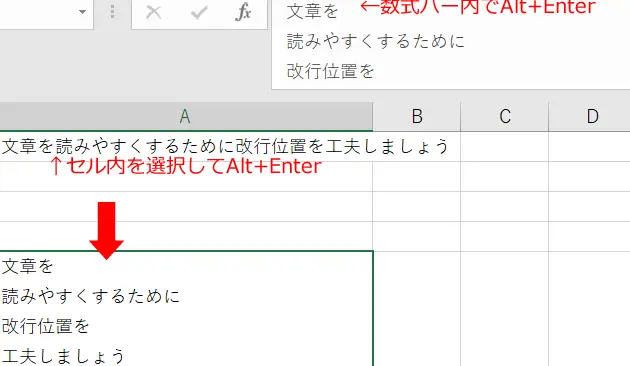Click the formula bar grip dots handle

pyautogui.click(x=112, y=12)
